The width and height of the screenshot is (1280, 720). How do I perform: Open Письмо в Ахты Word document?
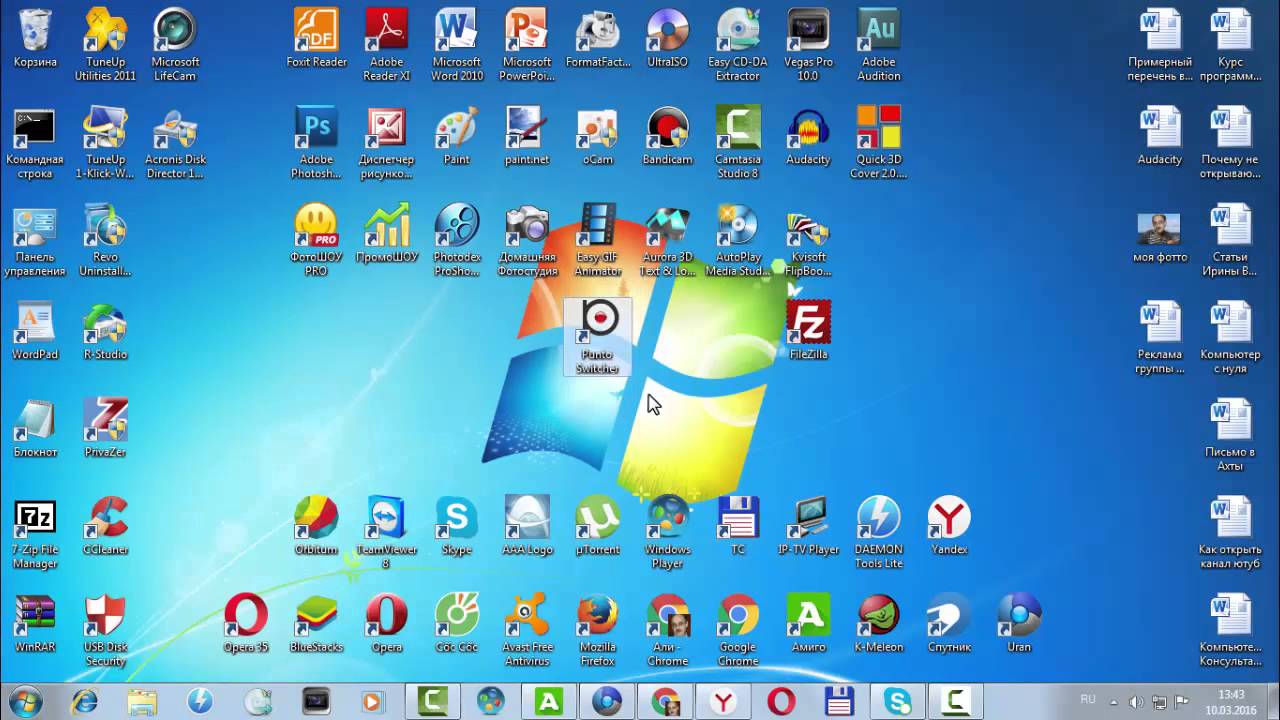[x=1230, y=435]
